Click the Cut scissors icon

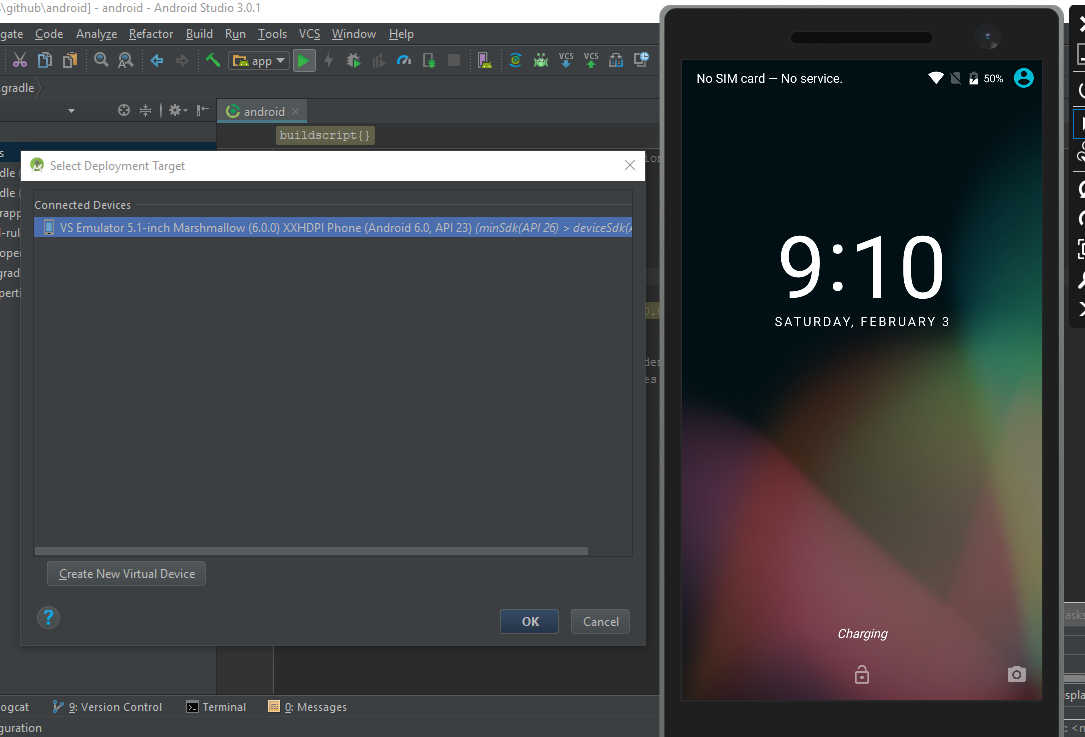pos(19,61)
